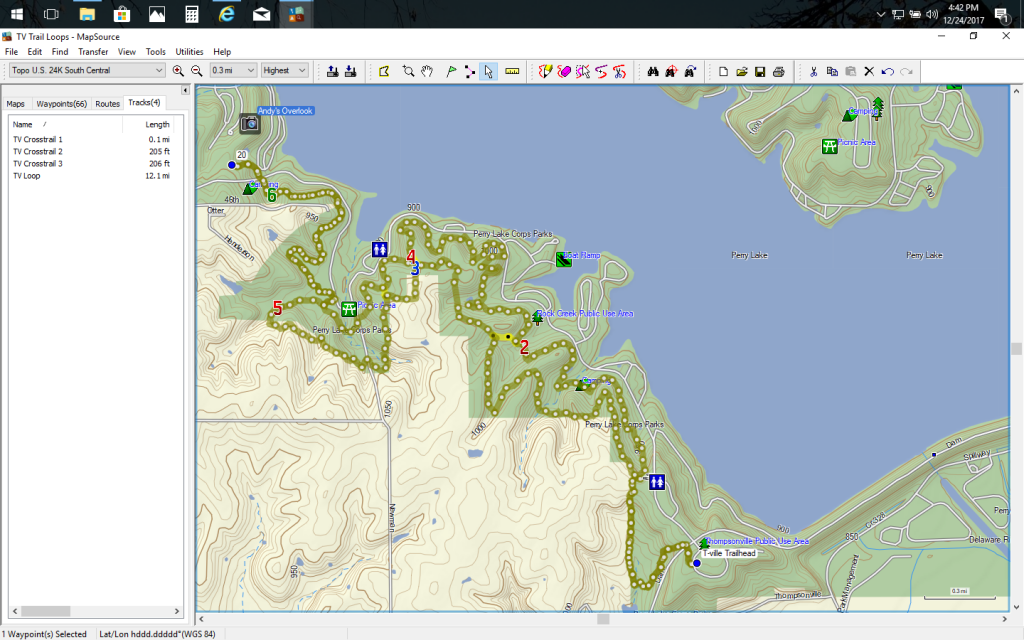
Task: Select the Map tool icon
Action: [384, 71]
